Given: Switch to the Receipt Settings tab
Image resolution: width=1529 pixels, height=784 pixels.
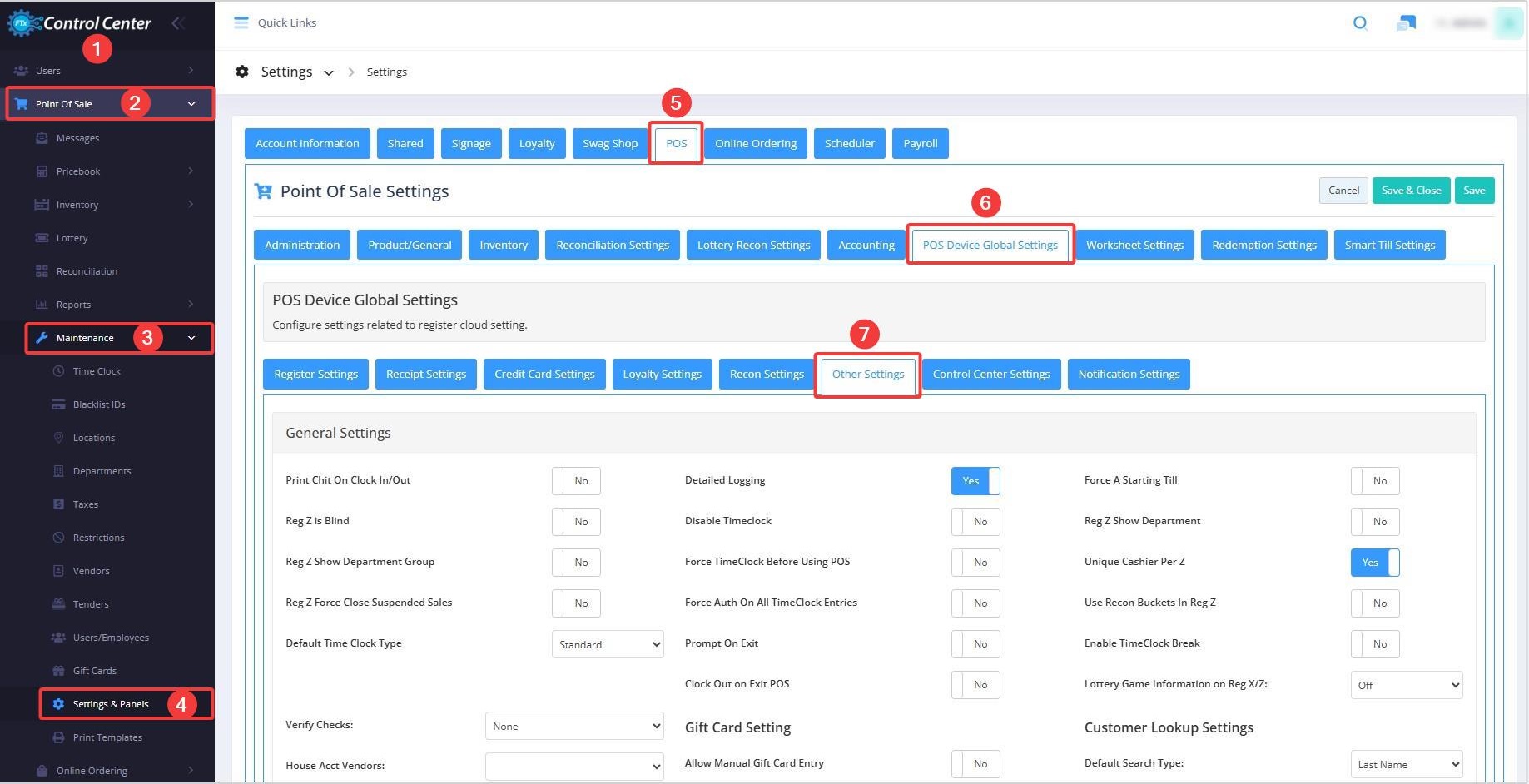Looking at the screenshot, I should 425,375.
